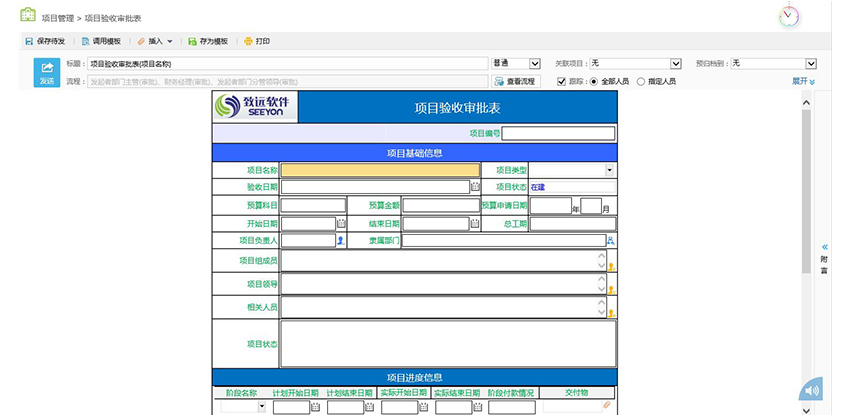Select the 全部人员 radio button
This screenshot has height=415, width=842.
pyautogui.click(x=594, y=82)
